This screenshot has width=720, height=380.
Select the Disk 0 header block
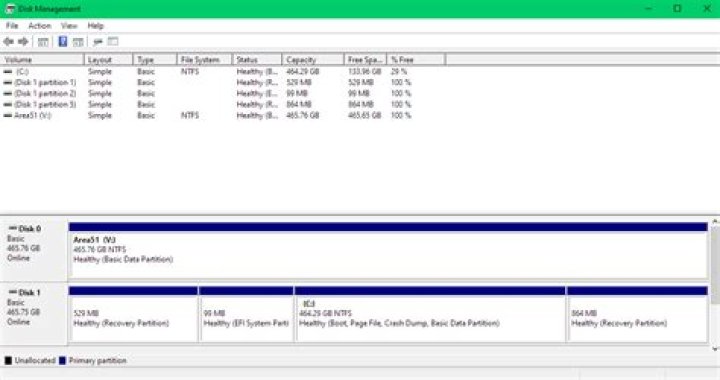point(34,250)
